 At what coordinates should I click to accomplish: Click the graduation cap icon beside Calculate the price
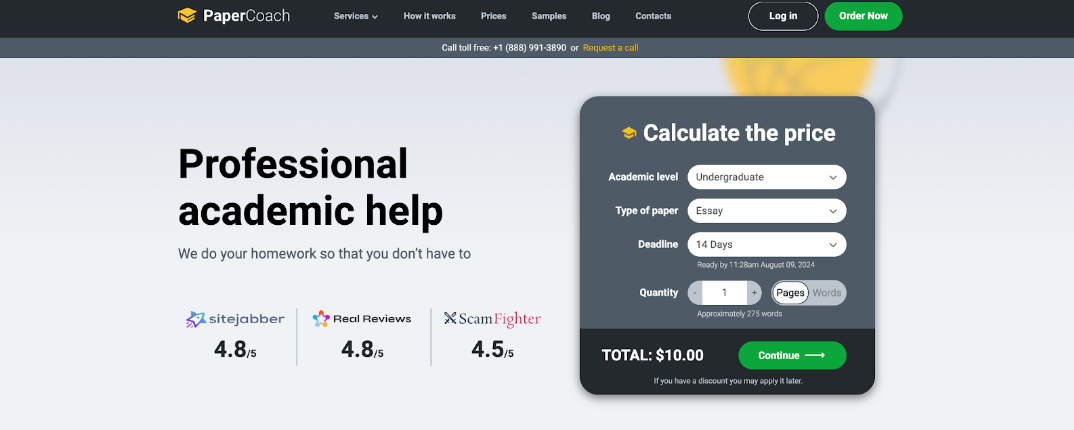tap(629, 133)
